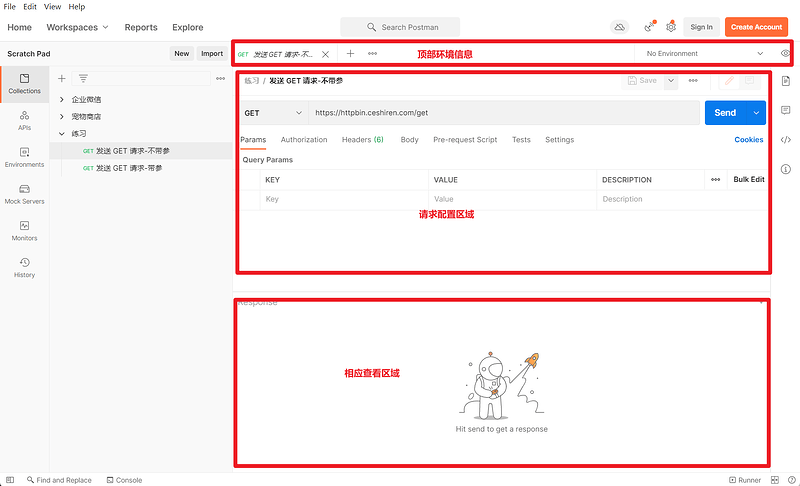800x486 pixels.
Task: Open the help icon in the status bar
Action: pyautogui.click(x=791, y=480)
